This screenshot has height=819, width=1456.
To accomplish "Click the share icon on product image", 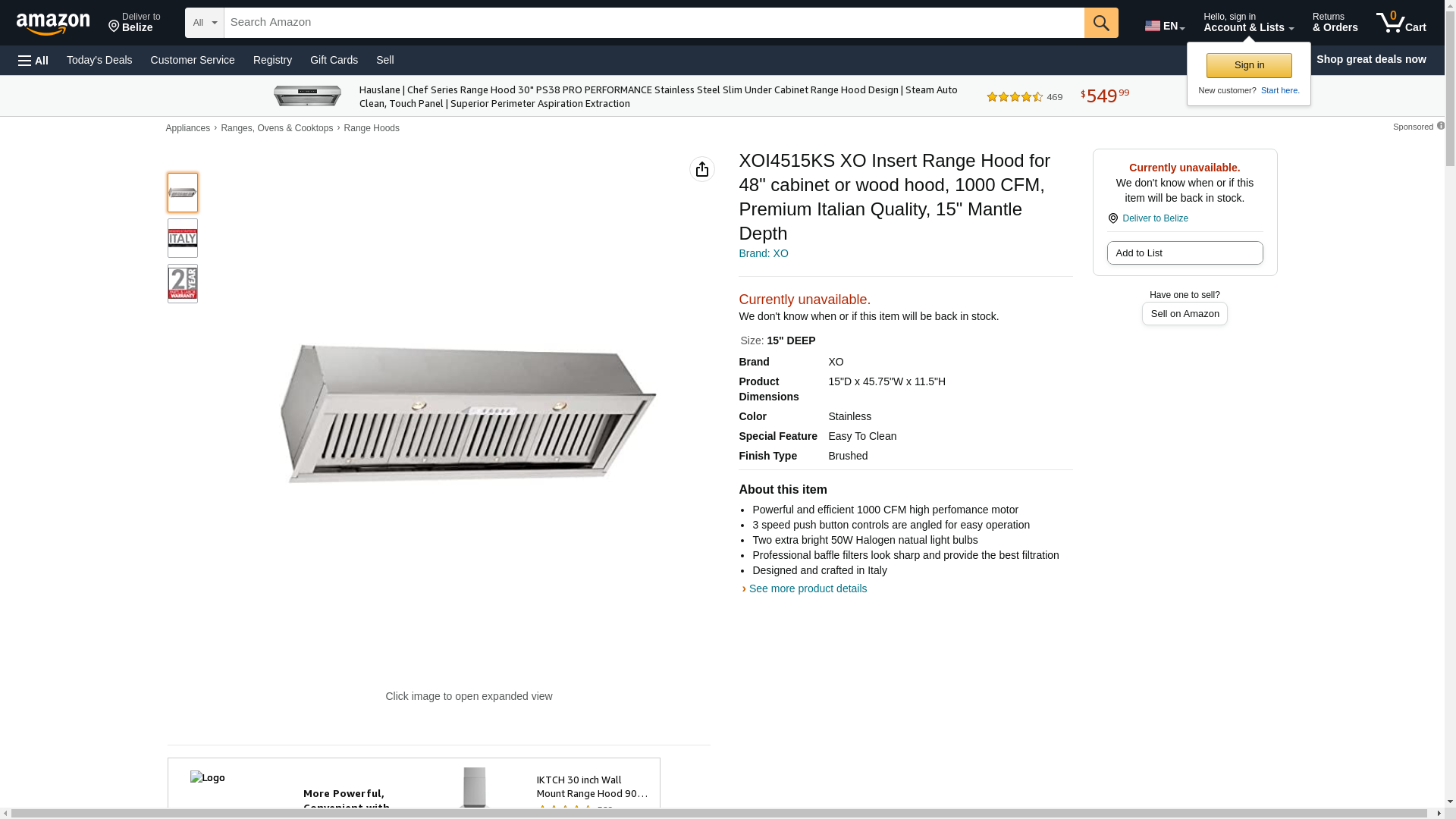I will point(701,169).
